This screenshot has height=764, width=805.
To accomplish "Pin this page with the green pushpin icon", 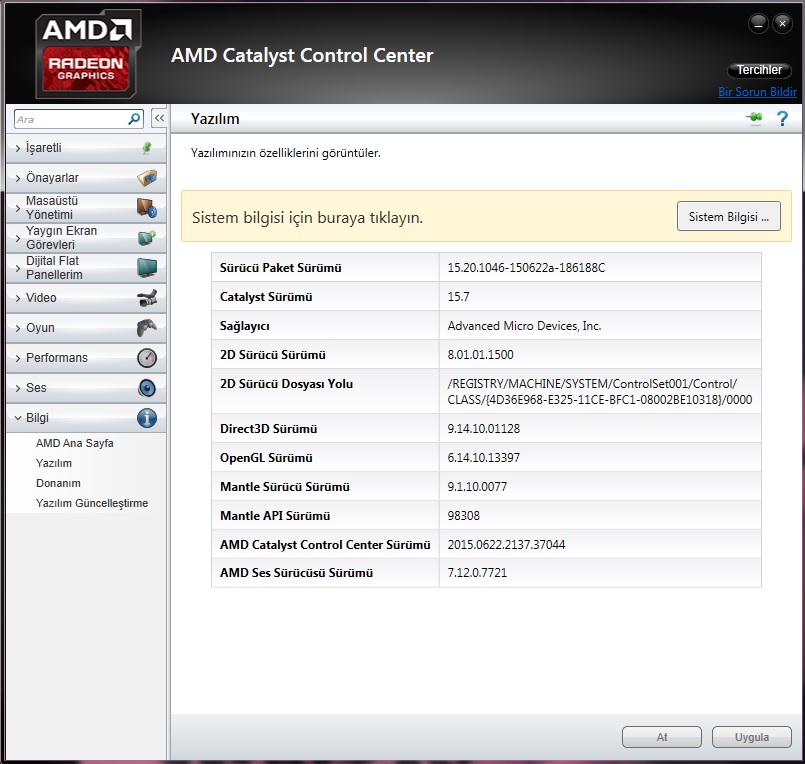I will (754, 118).
